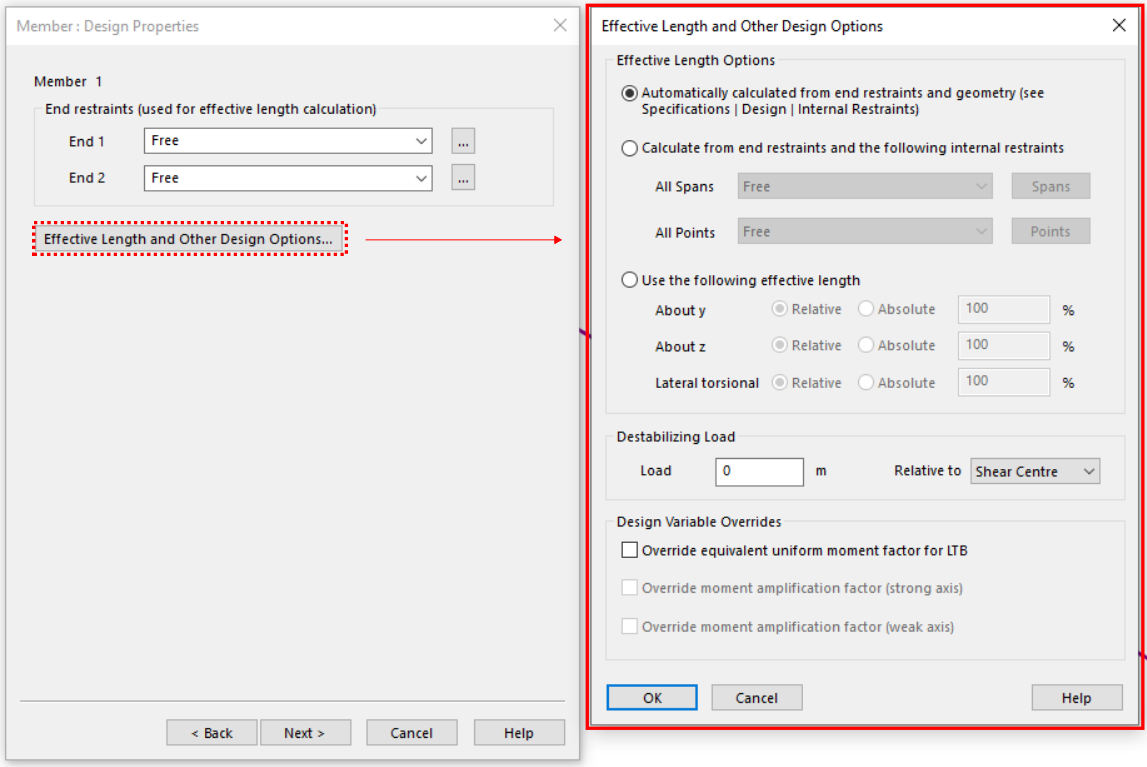Expand the Relative to Shear Centre dropdown
This screenshot has height=767, width=1147.
(x=1035, y=471)
